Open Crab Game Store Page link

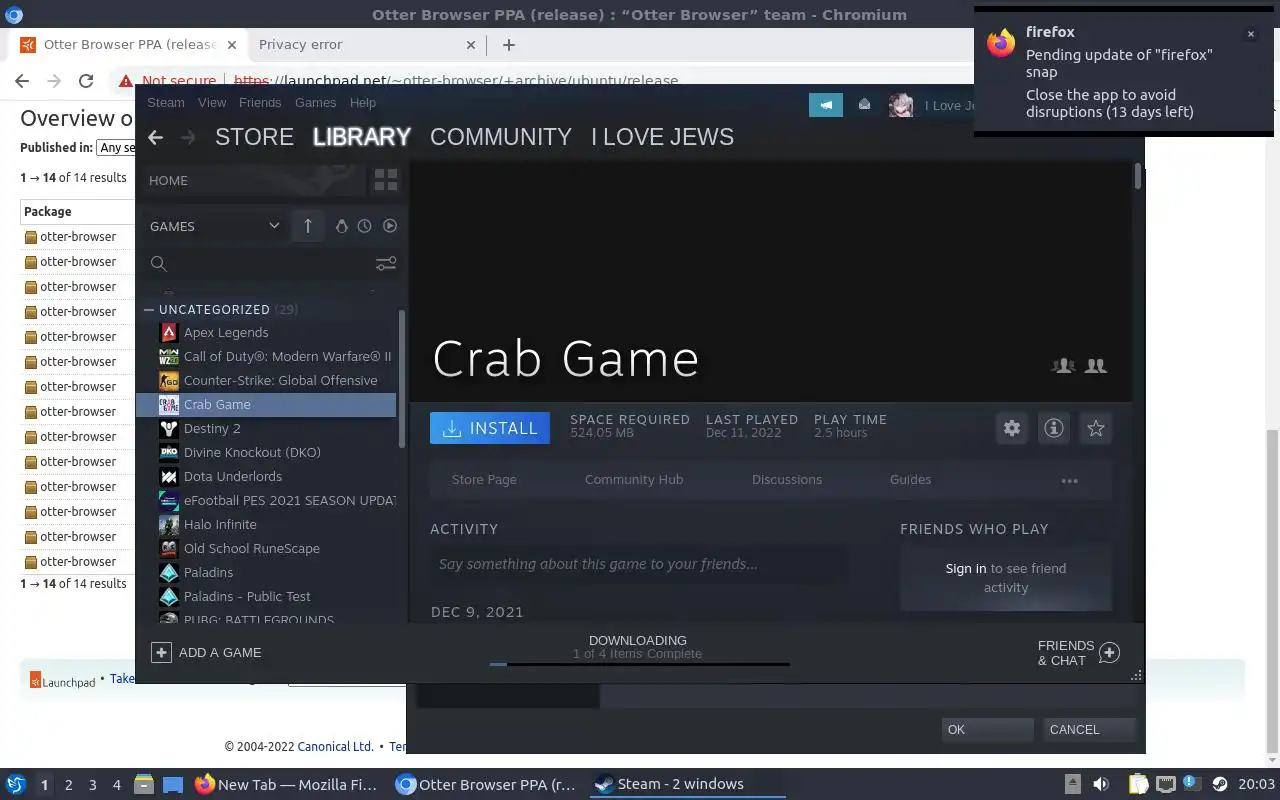[484, 480]
